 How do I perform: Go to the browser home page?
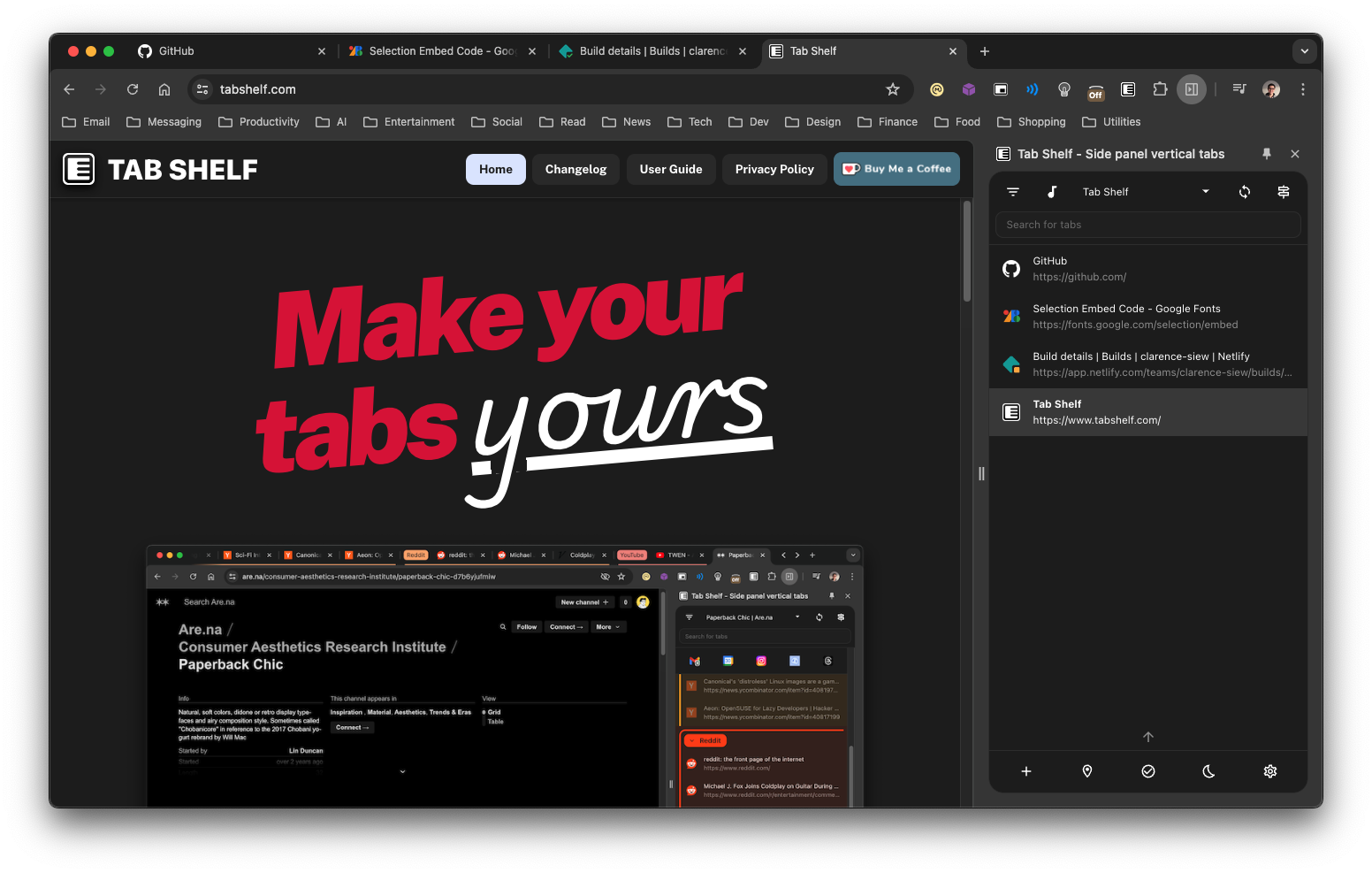click(164, 89)
